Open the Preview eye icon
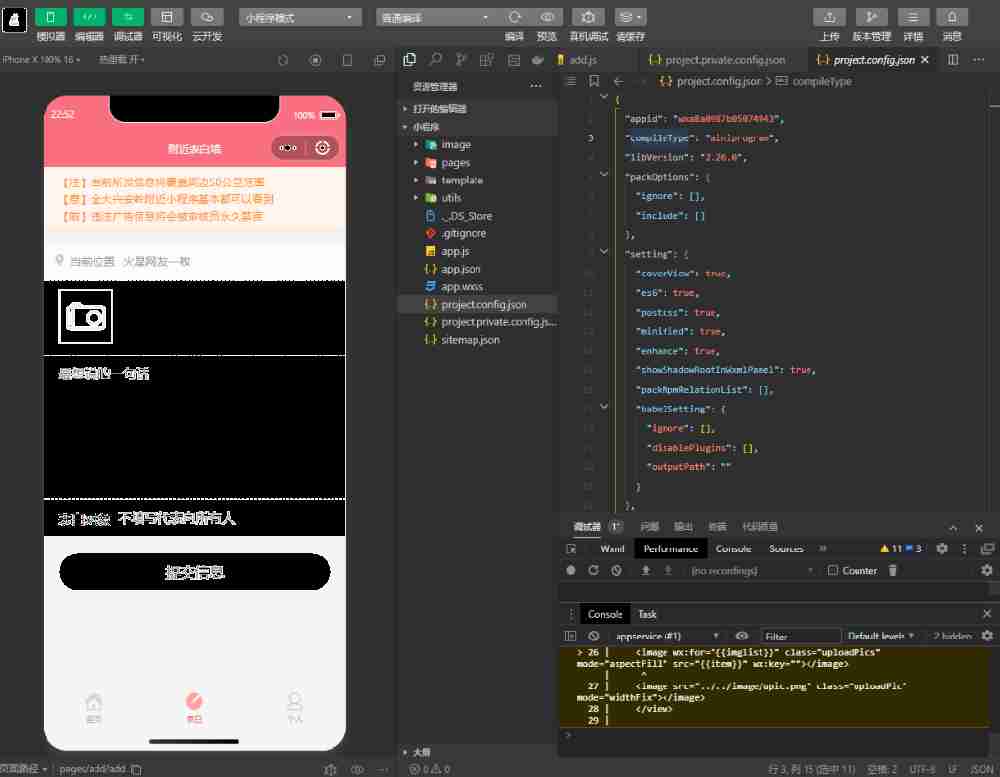This screenshot has height=777, width=1000. tap(547, 17)
